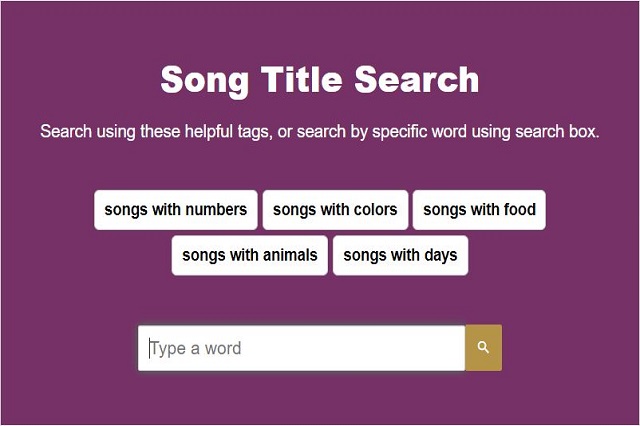Click the white text field under the tags
Viewport: 640px width, 426px height.
(x=301, y=348)
